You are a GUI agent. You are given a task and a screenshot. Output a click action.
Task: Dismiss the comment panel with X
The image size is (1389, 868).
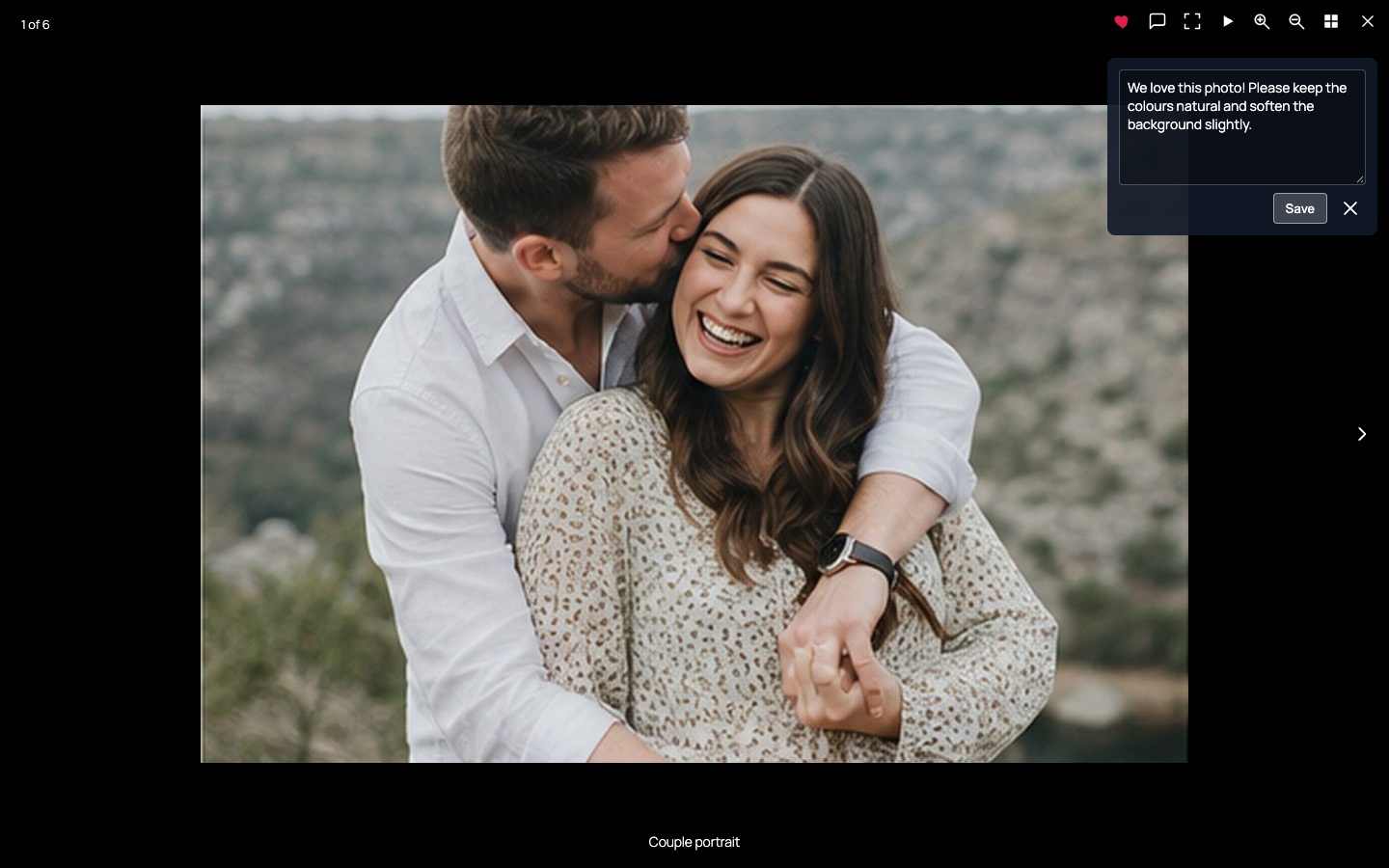click(1350, 208)
